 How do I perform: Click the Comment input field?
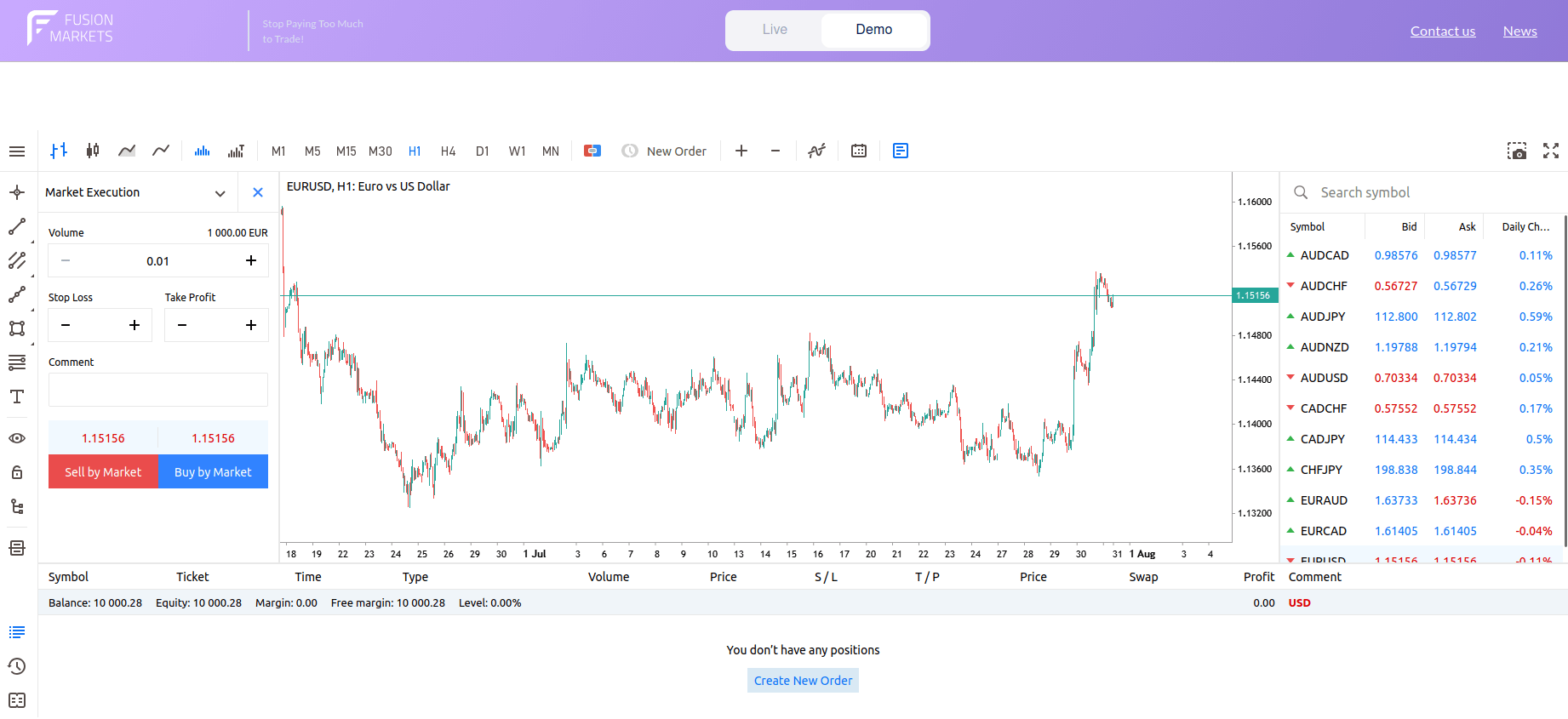(x=158, y=390)
